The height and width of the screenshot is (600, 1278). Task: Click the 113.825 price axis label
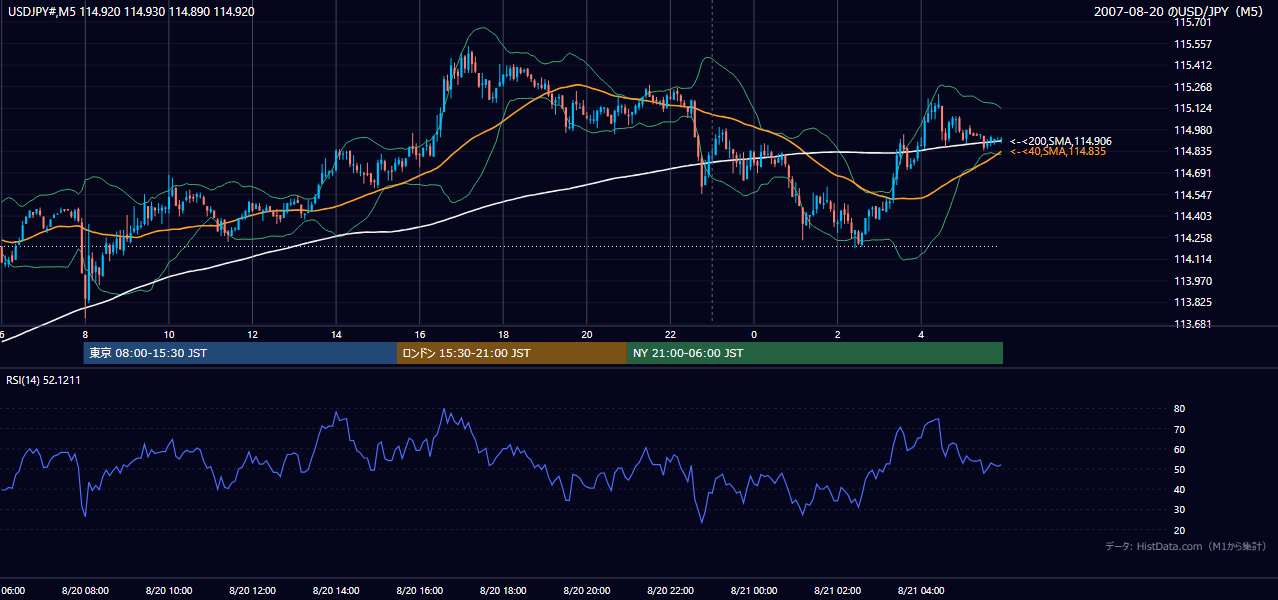coord(1192,302)
